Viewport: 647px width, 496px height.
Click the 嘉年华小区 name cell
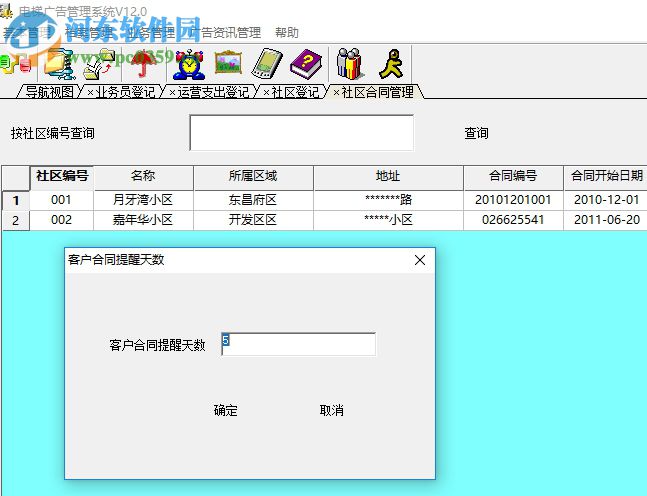143,220
